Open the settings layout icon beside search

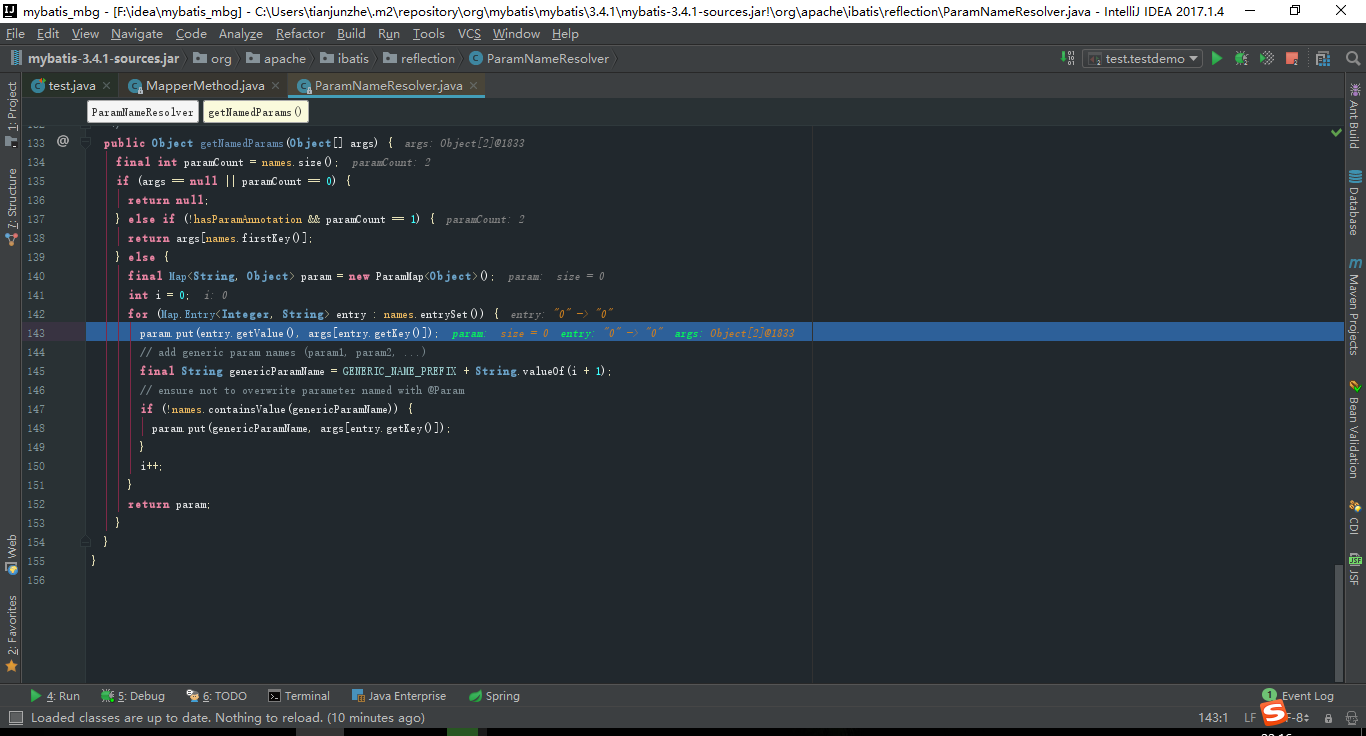1322,58
